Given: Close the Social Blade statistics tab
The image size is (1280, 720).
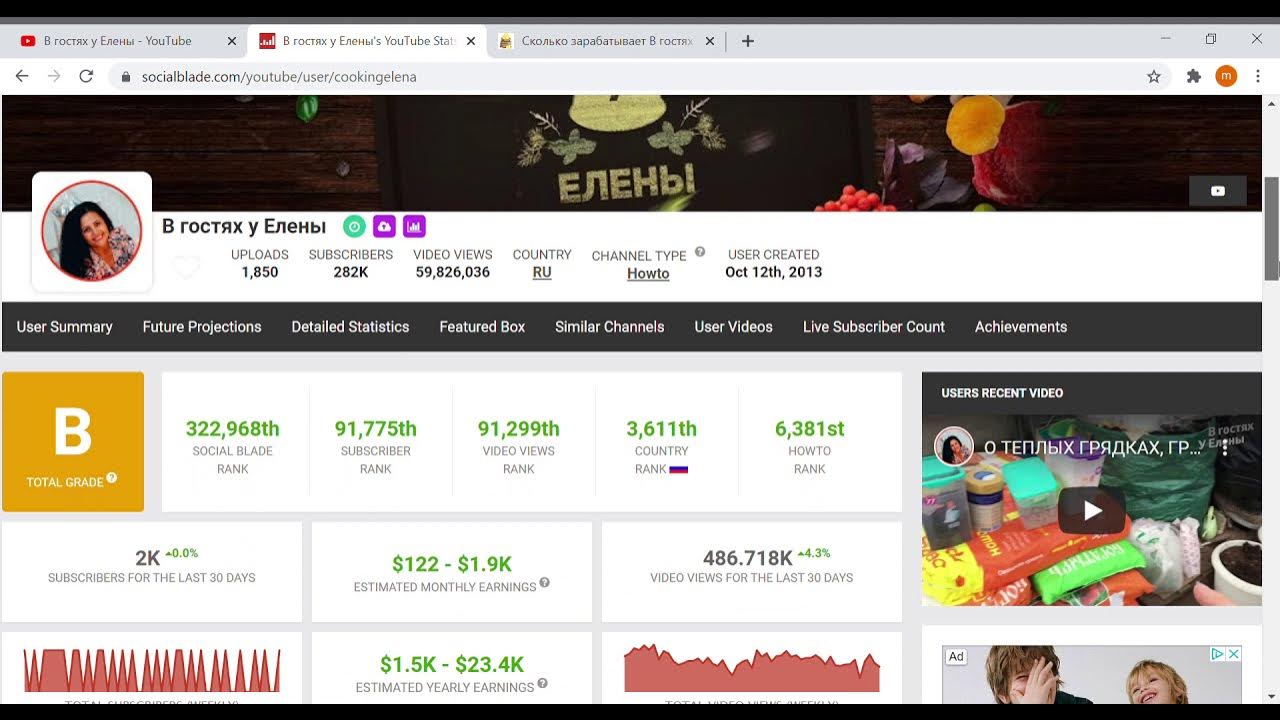Looking at the screenshot, I should tap(471, 41).
